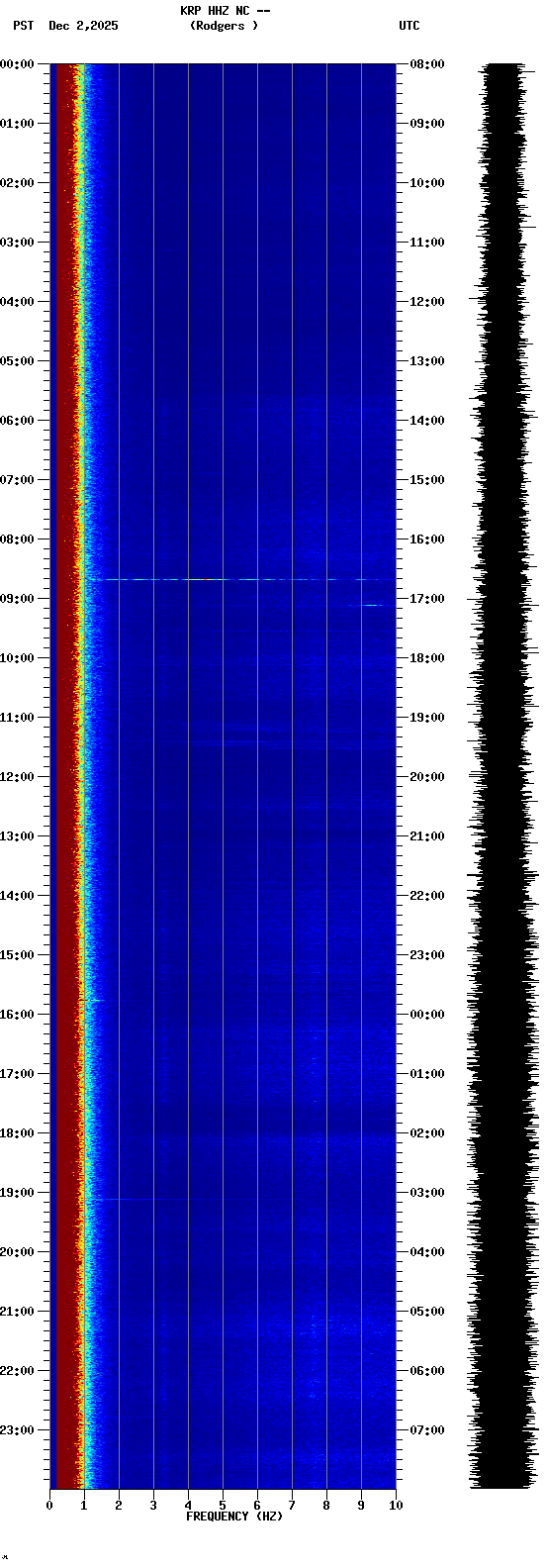Viewport: 546px width, 1568px height.
Task: Click the 'PST' timezone label
Action: click(23, 26)
